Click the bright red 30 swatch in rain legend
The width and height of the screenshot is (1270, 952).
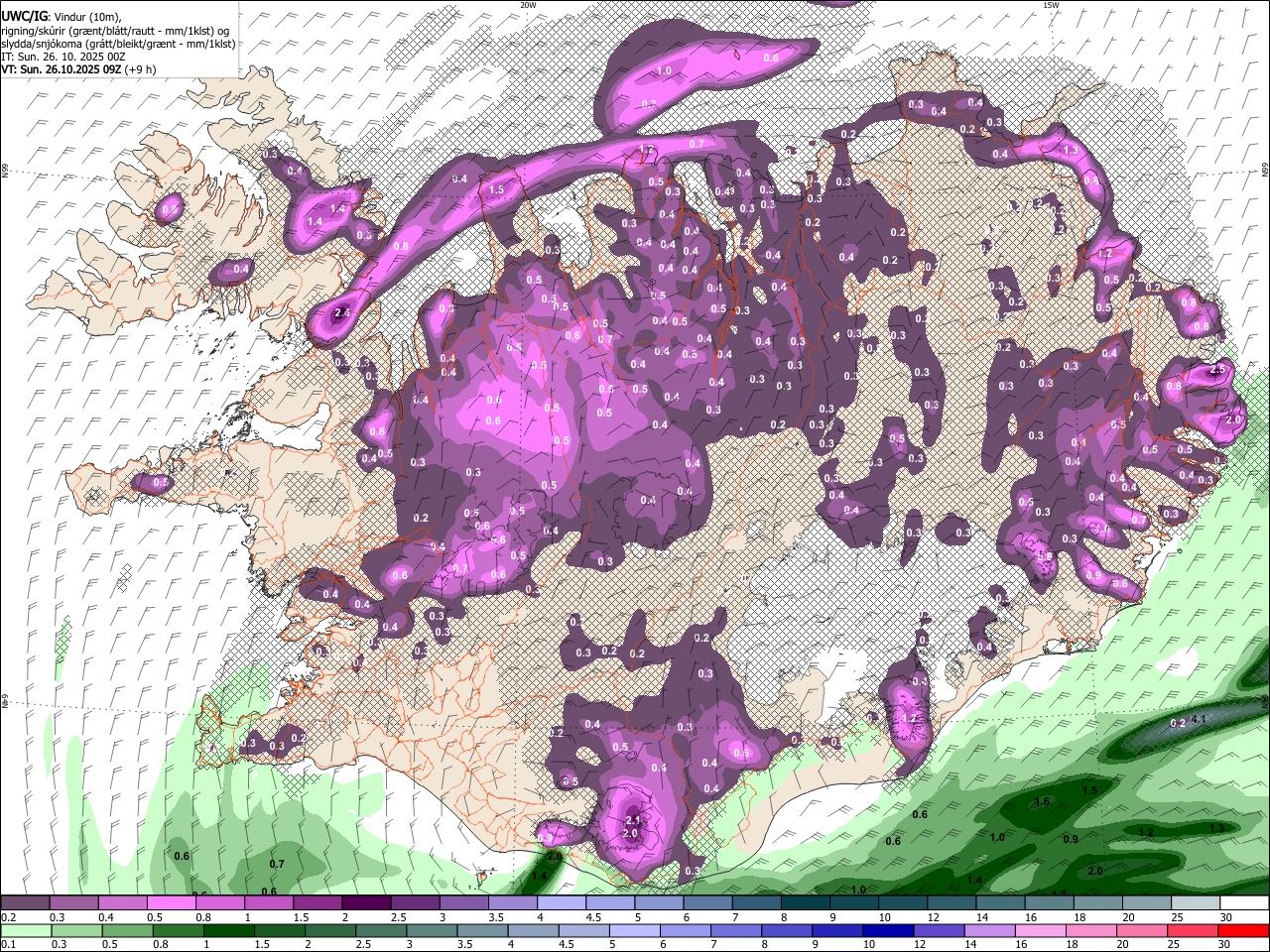[x=1244, y=930]
